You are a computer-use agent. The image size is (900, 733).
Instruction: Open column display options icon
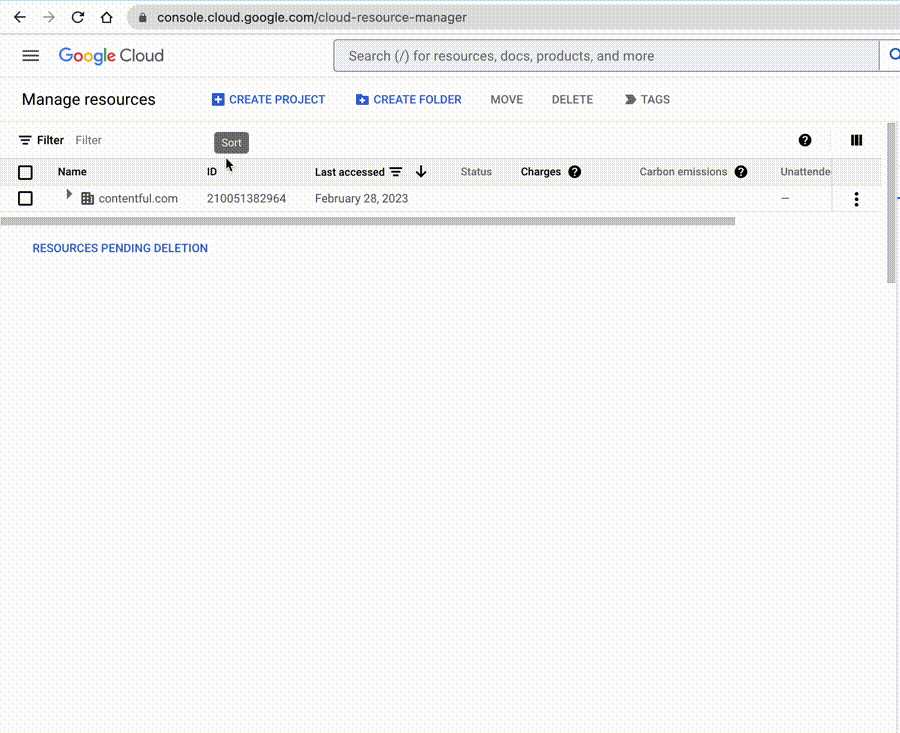tap(856, 141)
